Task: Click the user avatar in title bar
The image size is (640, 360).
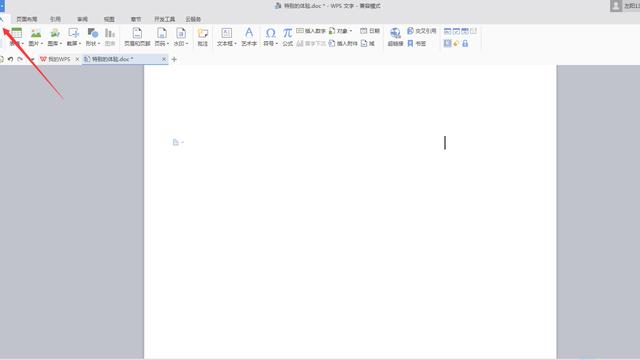Action: coord(616,6)
